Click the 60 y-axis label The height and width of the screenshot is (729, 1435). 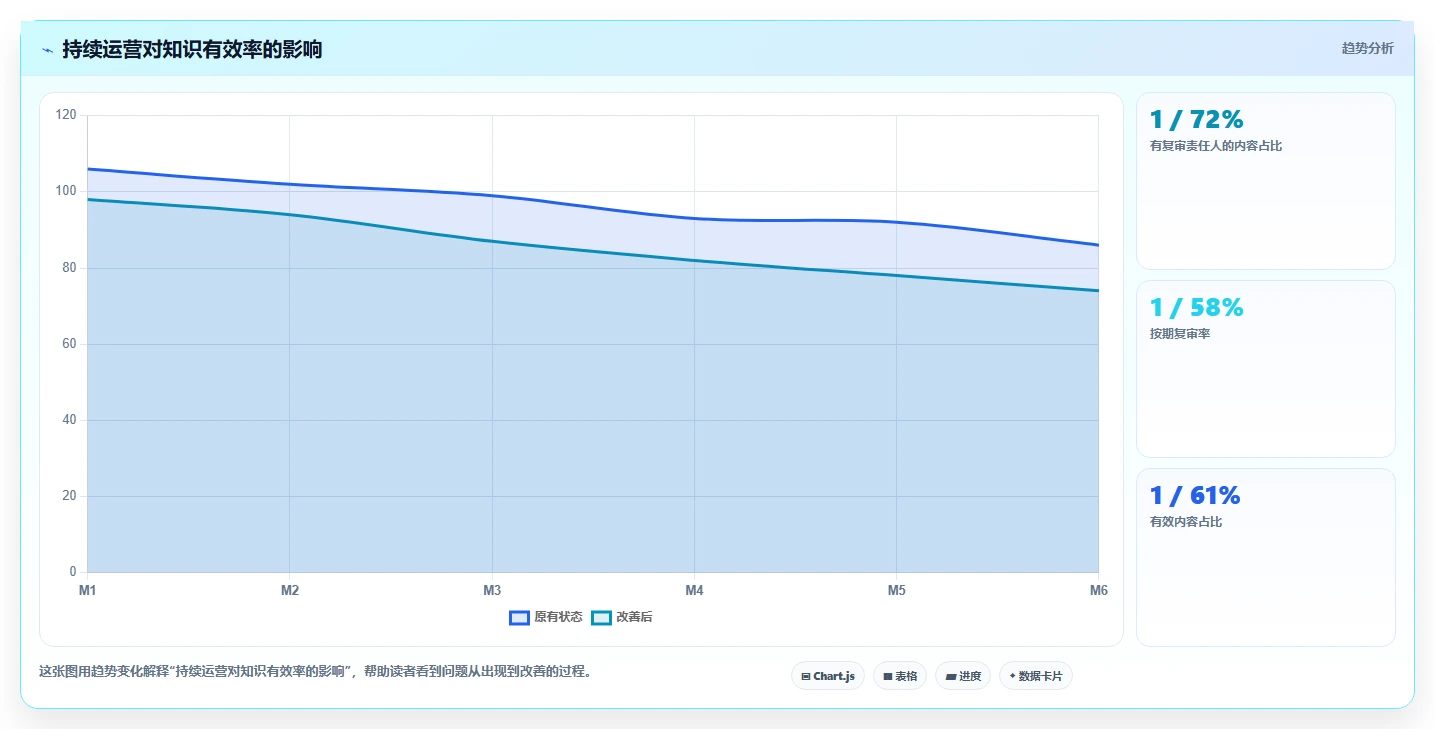(x=69, y=344)
